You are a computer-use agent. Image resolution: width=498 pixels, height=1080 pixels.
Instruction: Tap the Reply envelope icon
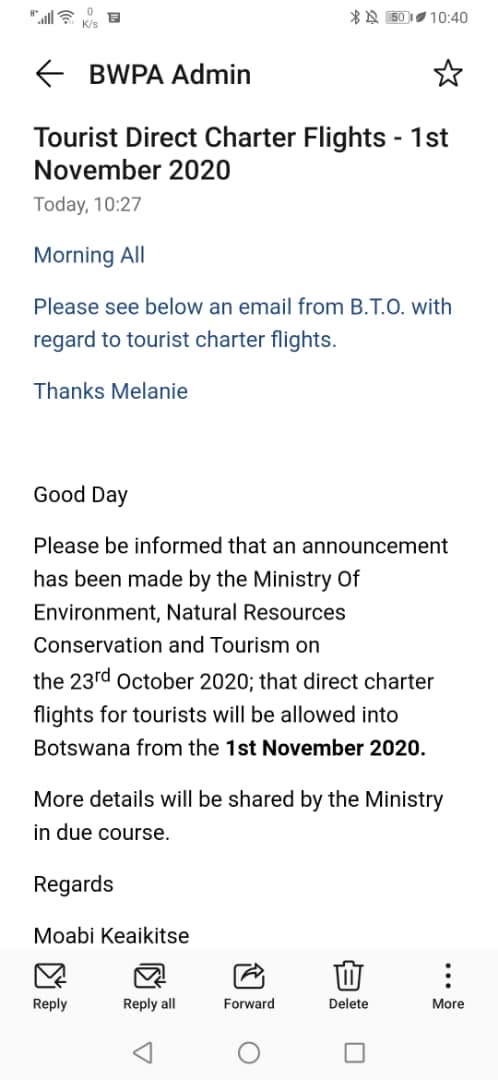[50, 975]
